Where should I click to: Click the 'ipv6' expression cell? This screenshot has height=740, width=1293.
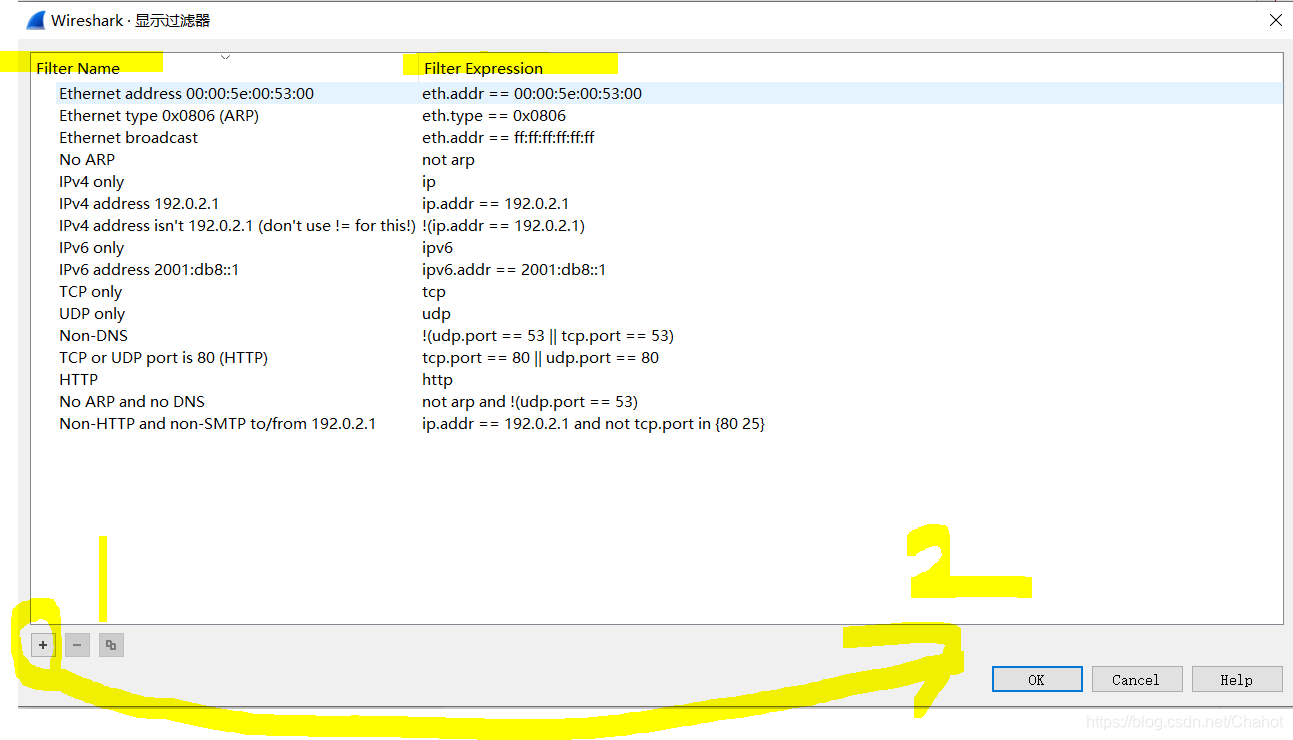coord(437,247)
